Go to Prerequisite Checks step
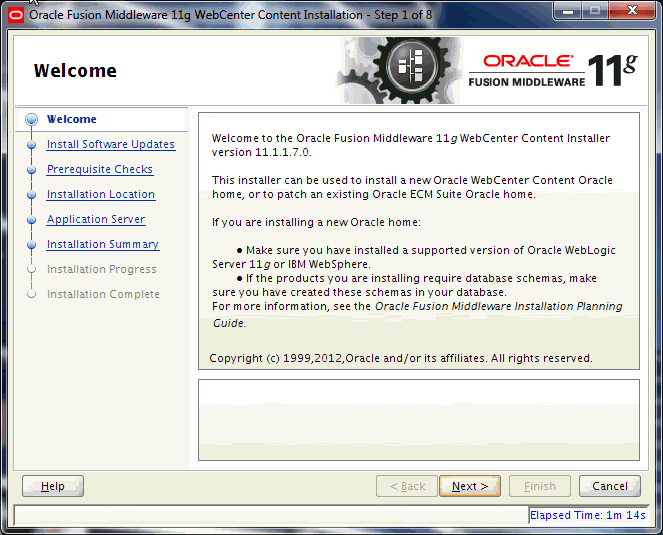The width and height of the screenshot is (663, 535). 100,169
